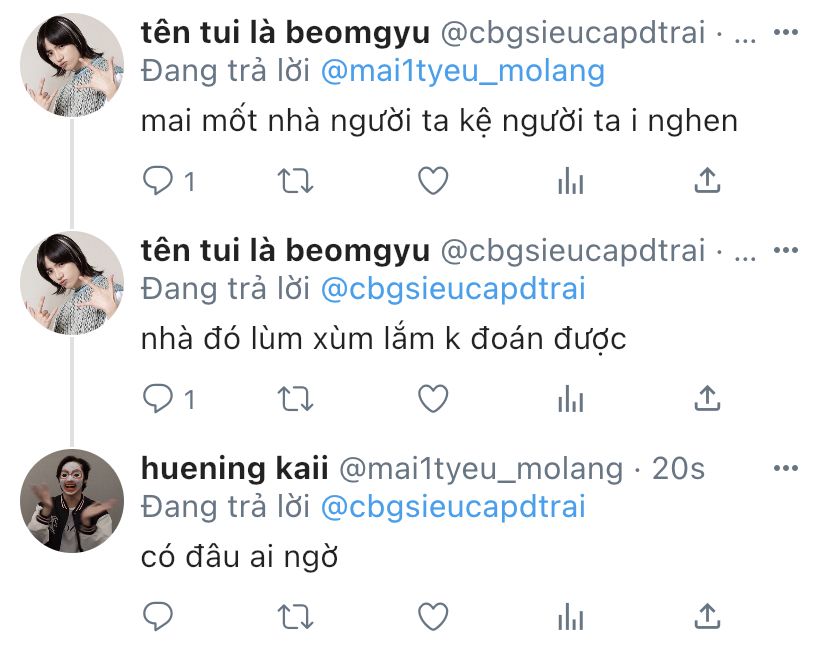Viewport: 828px width, 647px height.
Task: Like the "mai mốt nhà người ta" tweet
Action: tap(433, 181)
